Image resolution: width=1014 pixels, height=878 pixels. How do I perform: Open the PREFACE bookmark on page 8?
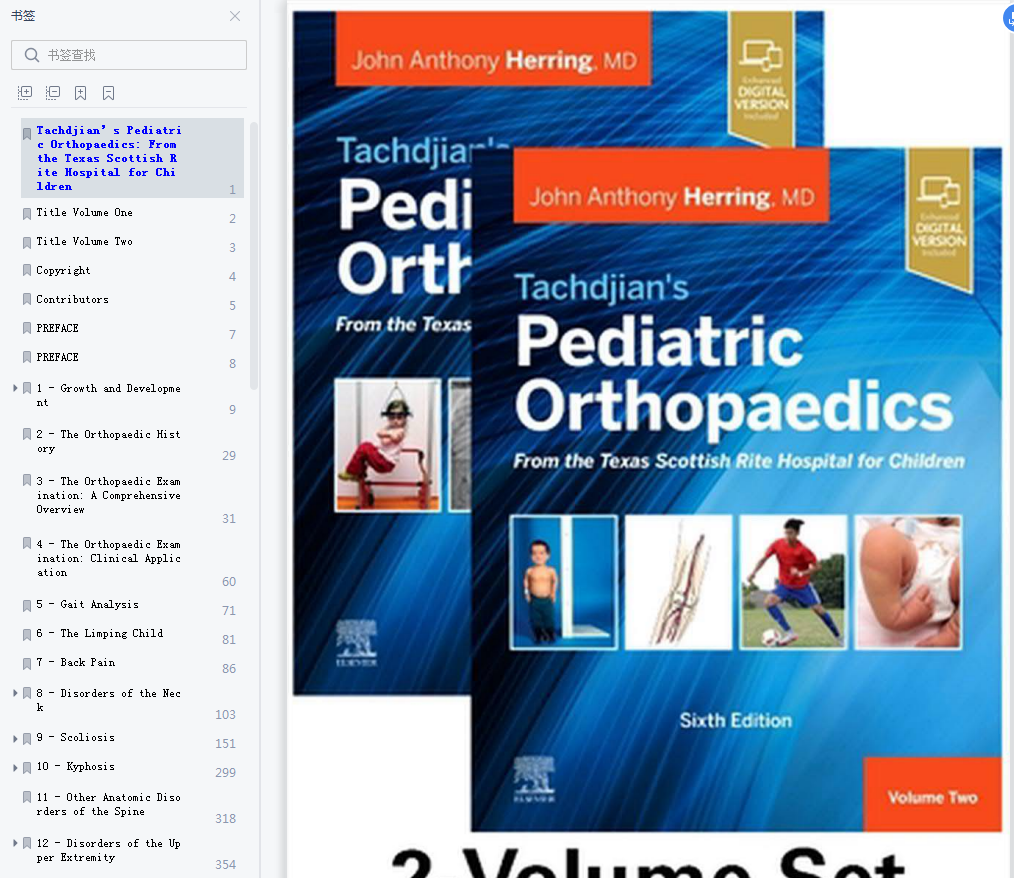(58, 358)
